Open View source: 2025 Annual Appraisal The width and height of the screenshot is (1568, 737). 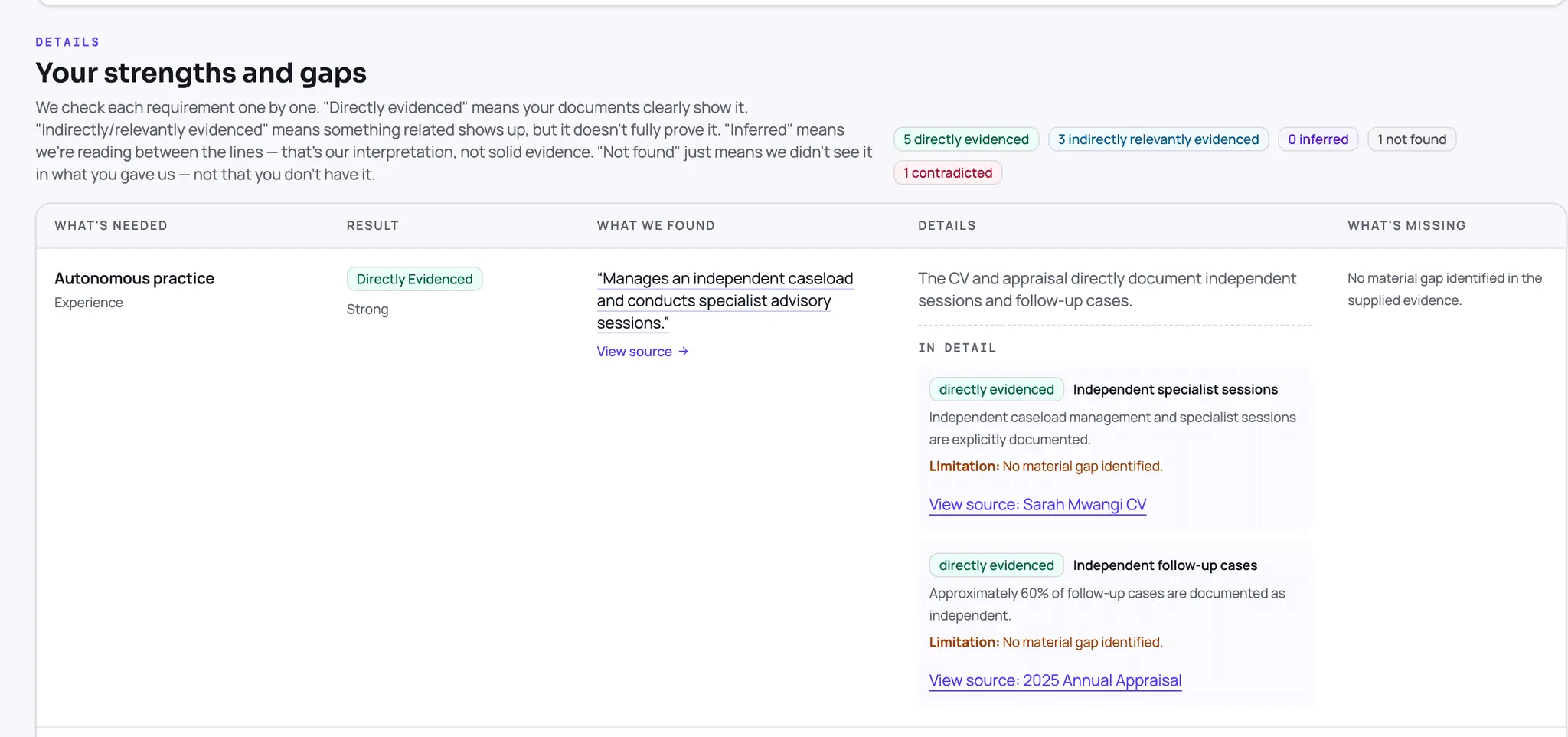click(1055, 681)
